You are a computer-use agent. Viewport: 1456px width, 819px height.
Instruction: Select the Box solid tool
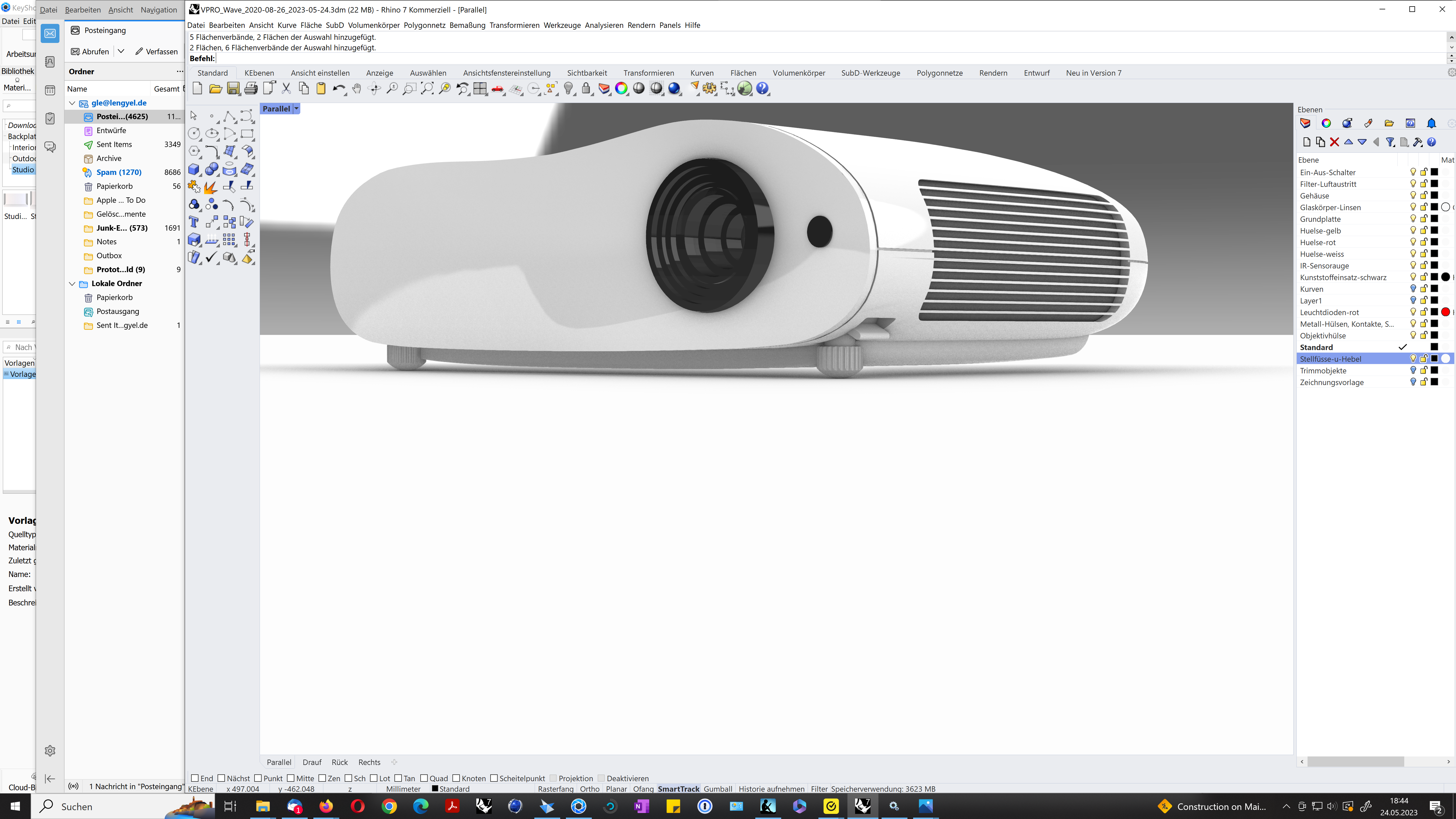tap(195, 169)
